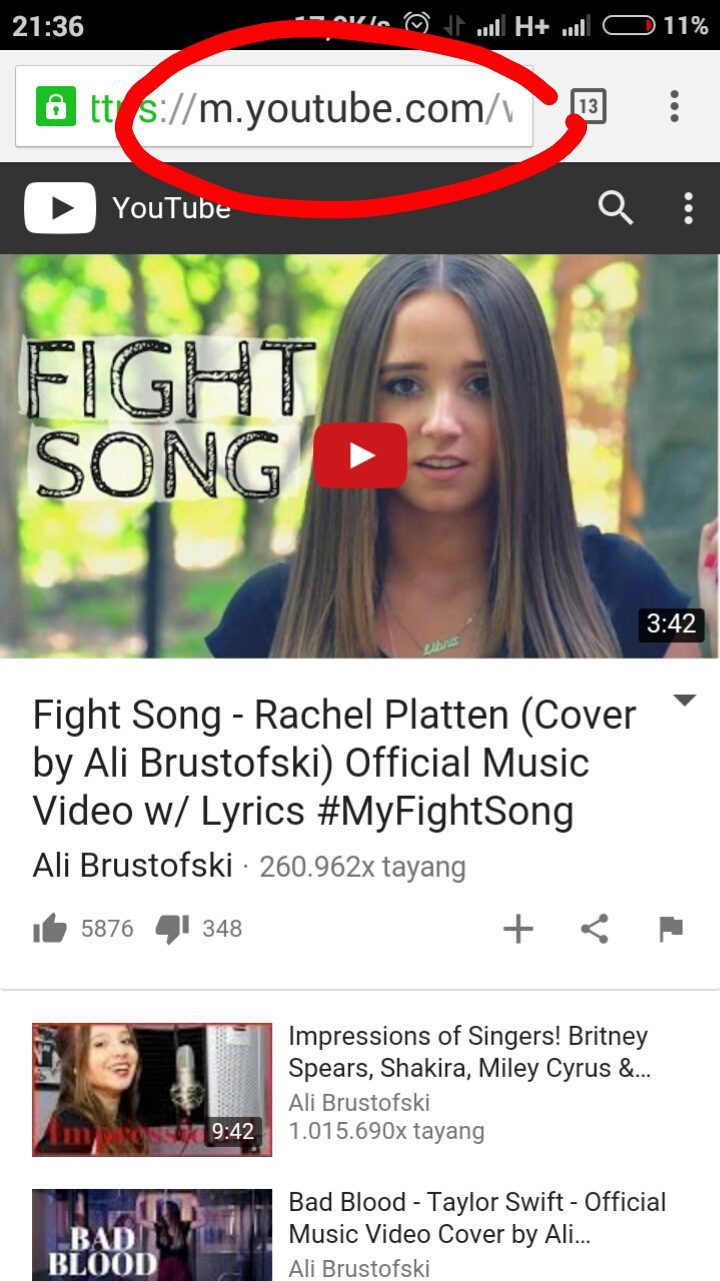Tap the YouTube header text
This screenshot has height=1281, width=720.
171,208
